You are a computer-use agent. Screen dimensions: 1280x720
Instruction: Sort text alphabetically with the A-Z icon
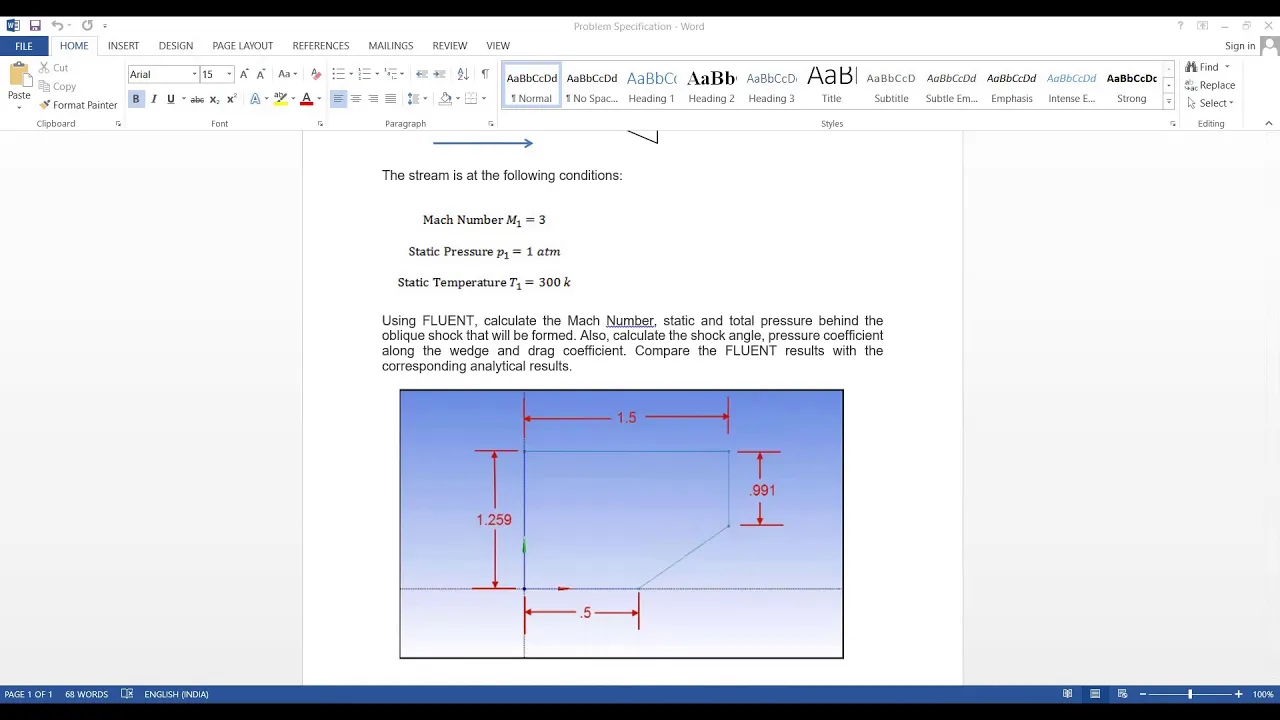click(463, 74)
